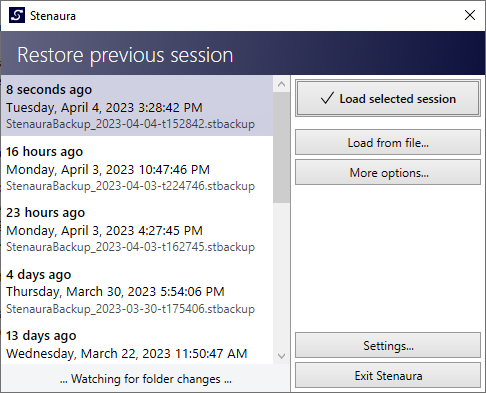
Task: Click Watching for folder changes status text
Action: pos(146,379)
